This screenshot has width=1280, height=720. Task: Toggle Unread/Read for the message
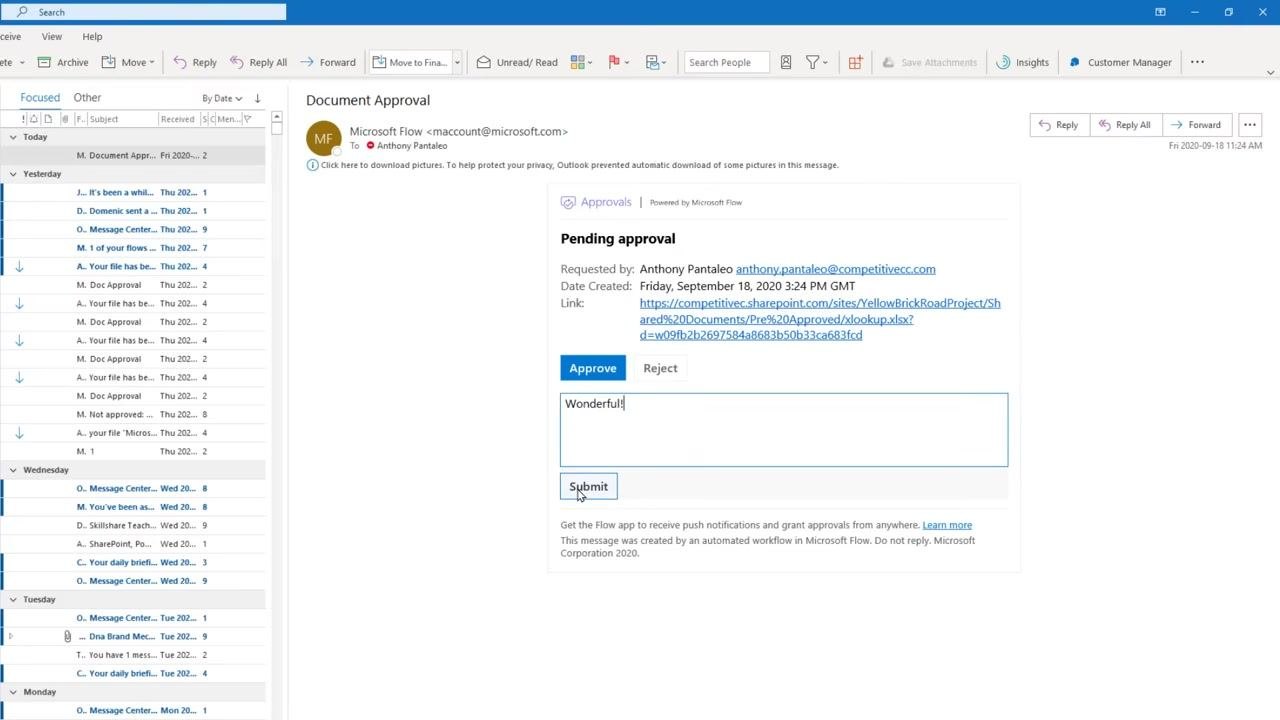coord(517,62)
